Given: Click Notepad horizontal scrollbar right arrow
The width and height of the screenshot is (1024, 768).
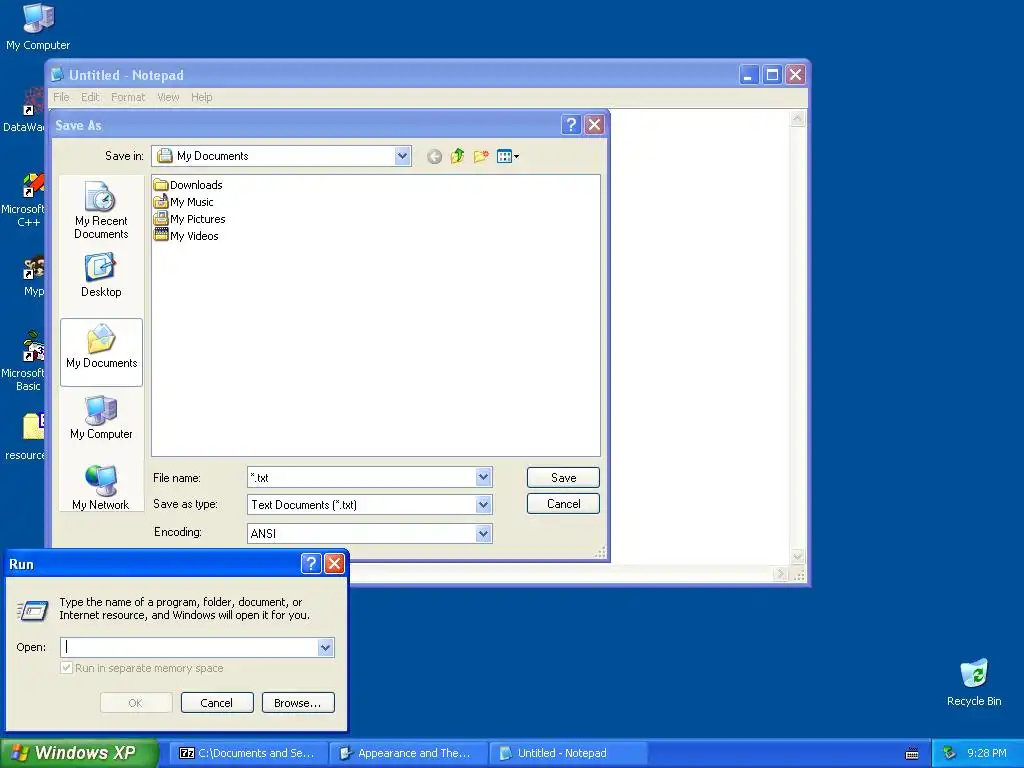Looking at the screenshot, I should click(780, 574).
